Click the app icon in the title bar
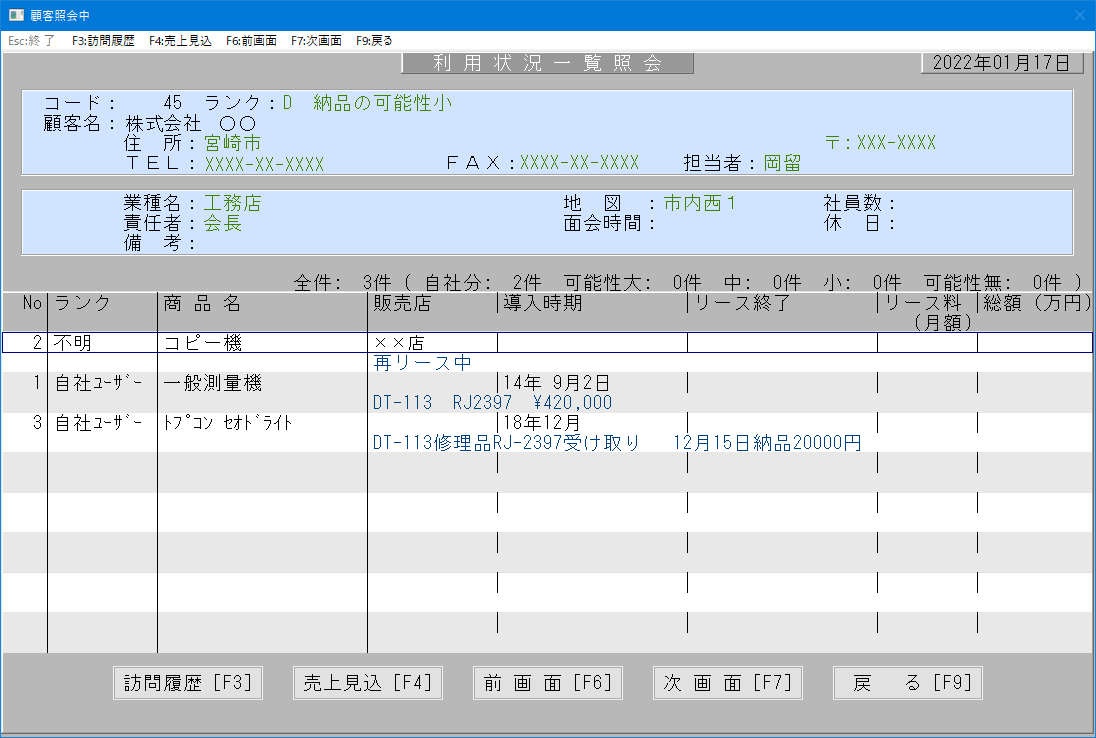This screenshot has height=738, width=1096. [15, 15]
